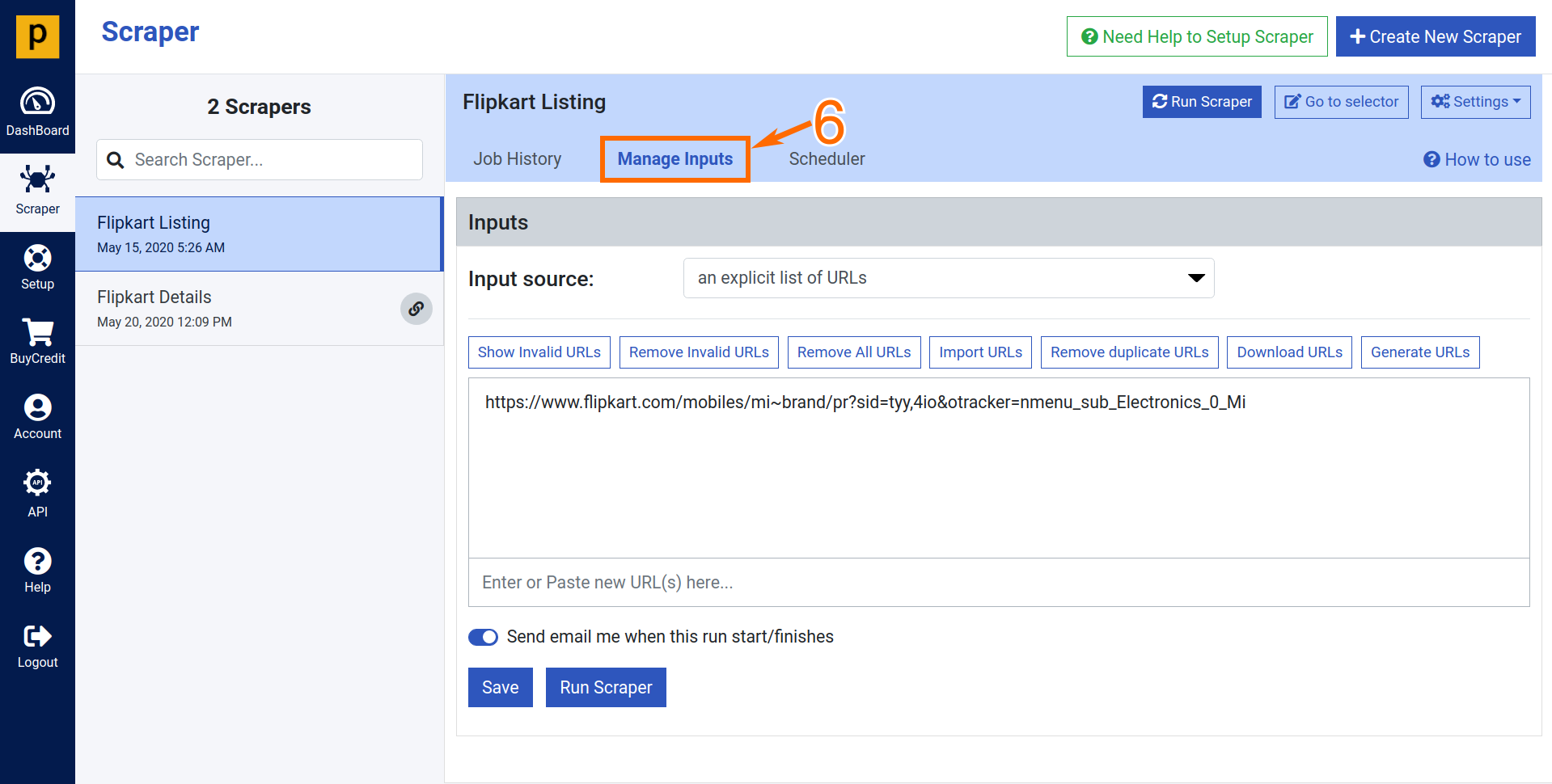Switch to the Scheduler tab
This screenshot has height=784, width=1552.
tap(827, 159)
